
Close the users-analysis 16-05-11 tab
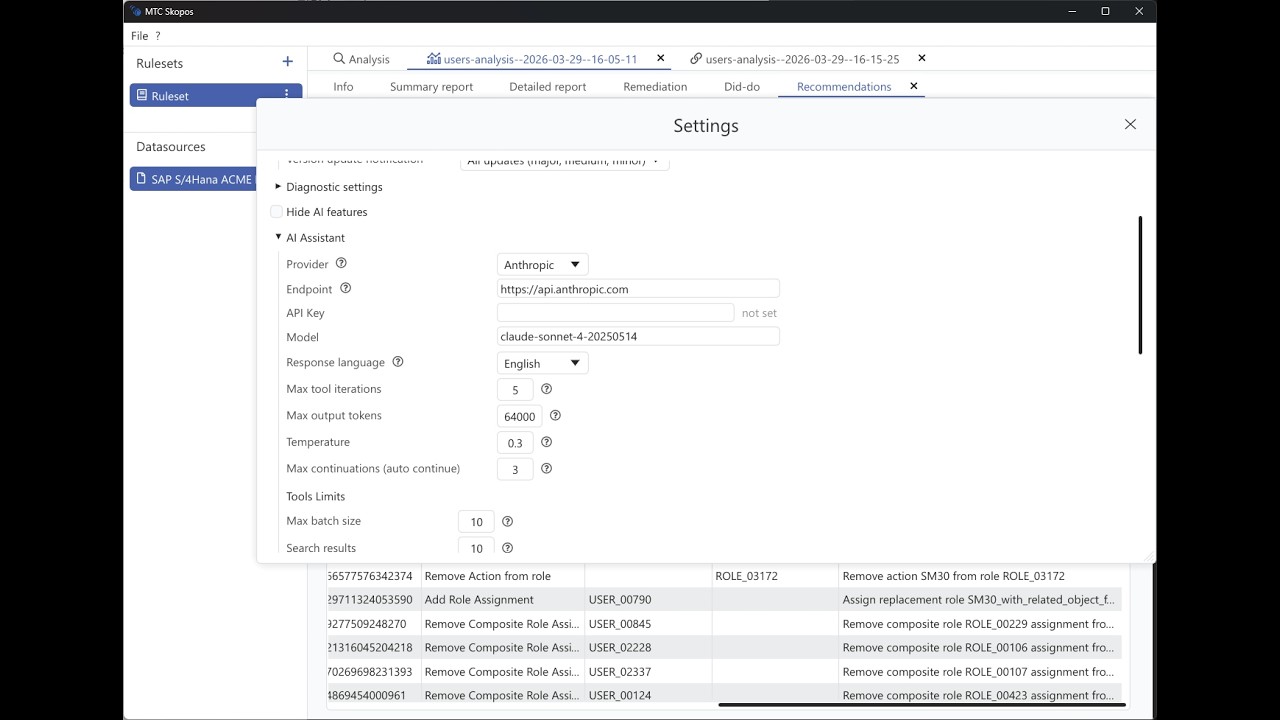pos(660,58)
